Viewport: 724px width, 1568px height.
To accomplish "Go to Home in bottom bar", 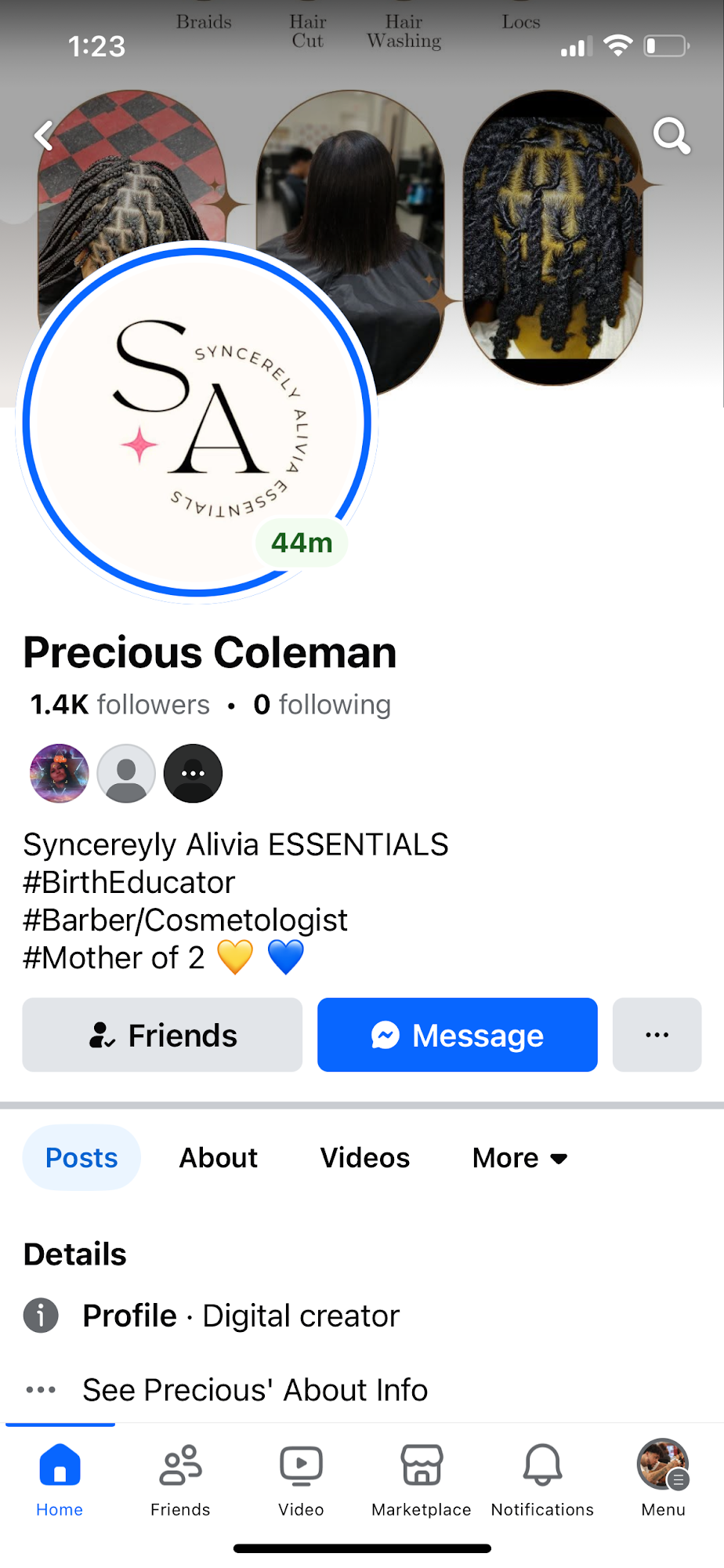I will point(60,1479).
